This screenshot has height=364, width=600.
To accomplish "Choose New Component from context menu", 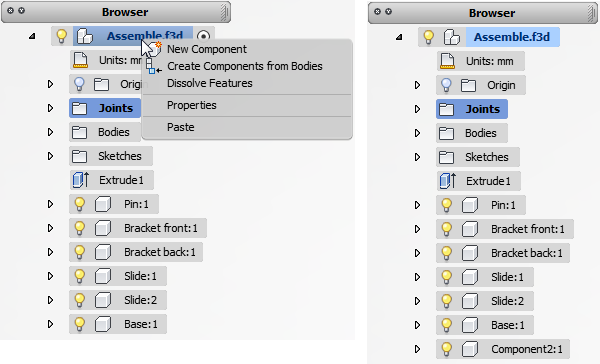I will 207,49.
